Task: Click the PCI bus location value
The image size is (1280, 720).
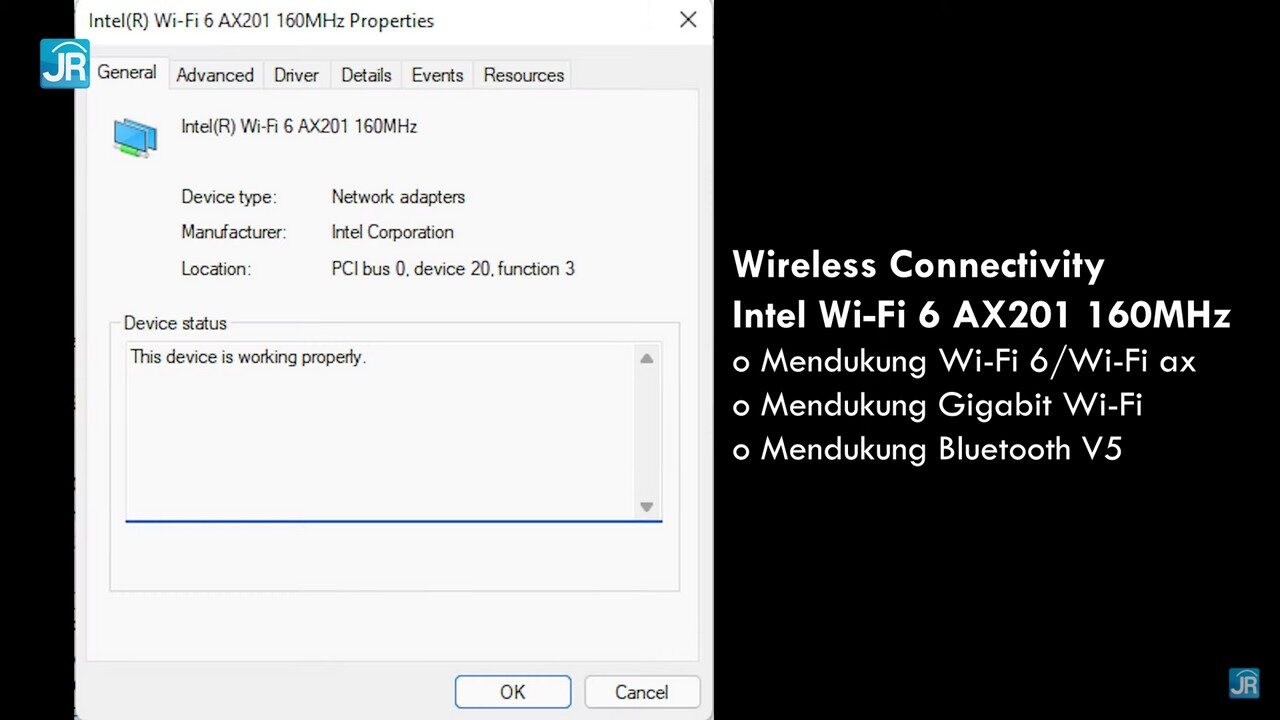Action: tap(453, 269)
